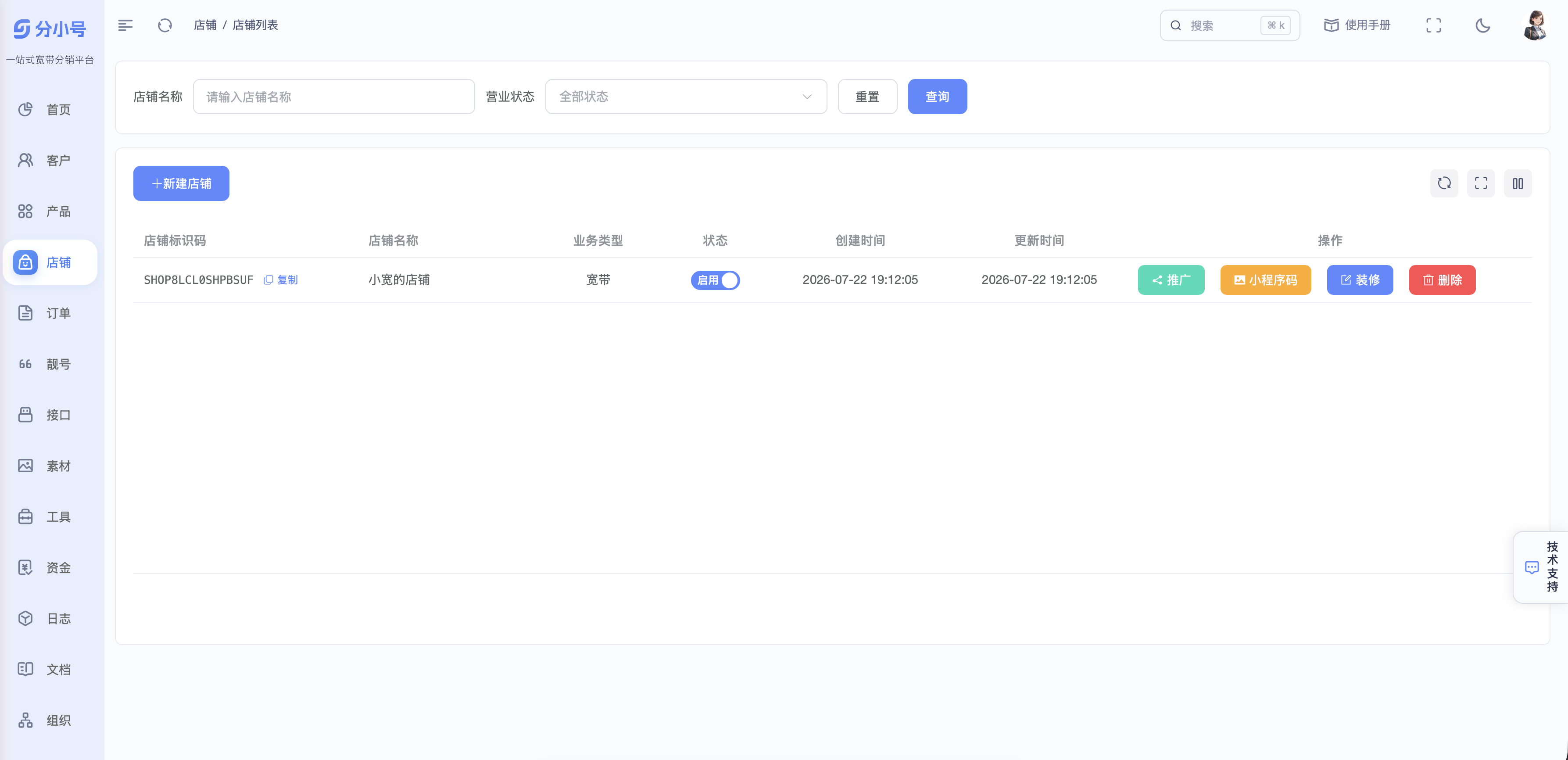1568x760 pixels.
Task: Focus the top 搜索 search box
Action: (1230, 25)
